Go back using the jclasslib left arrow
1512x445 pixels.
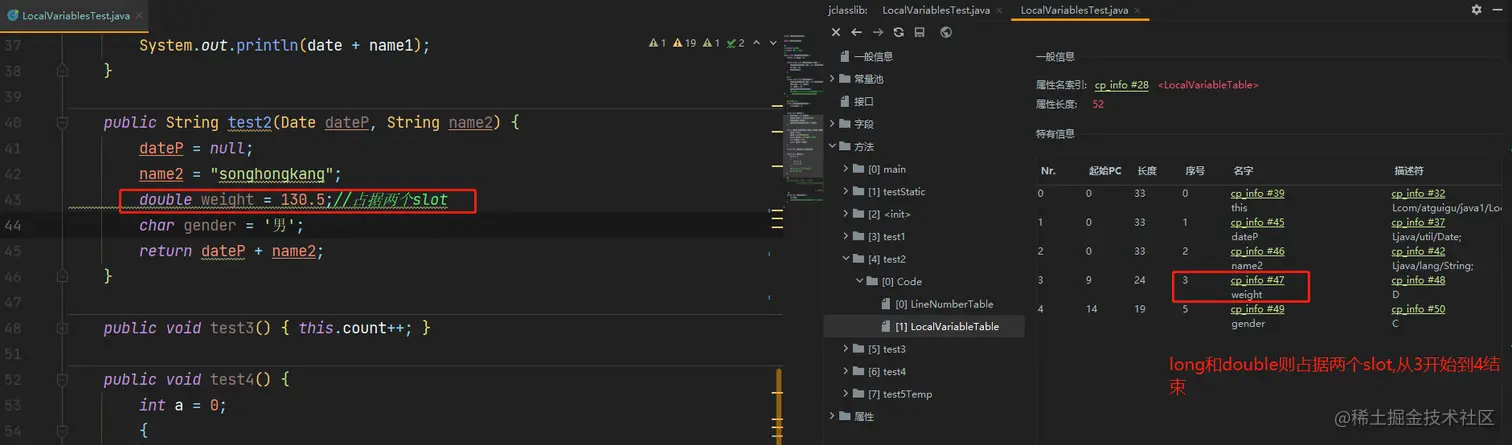click(857, 33)
